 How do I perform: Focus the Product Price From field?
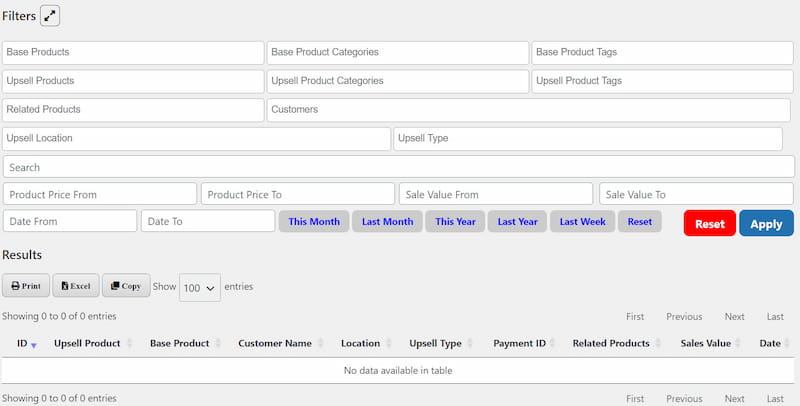coord(100,194)
